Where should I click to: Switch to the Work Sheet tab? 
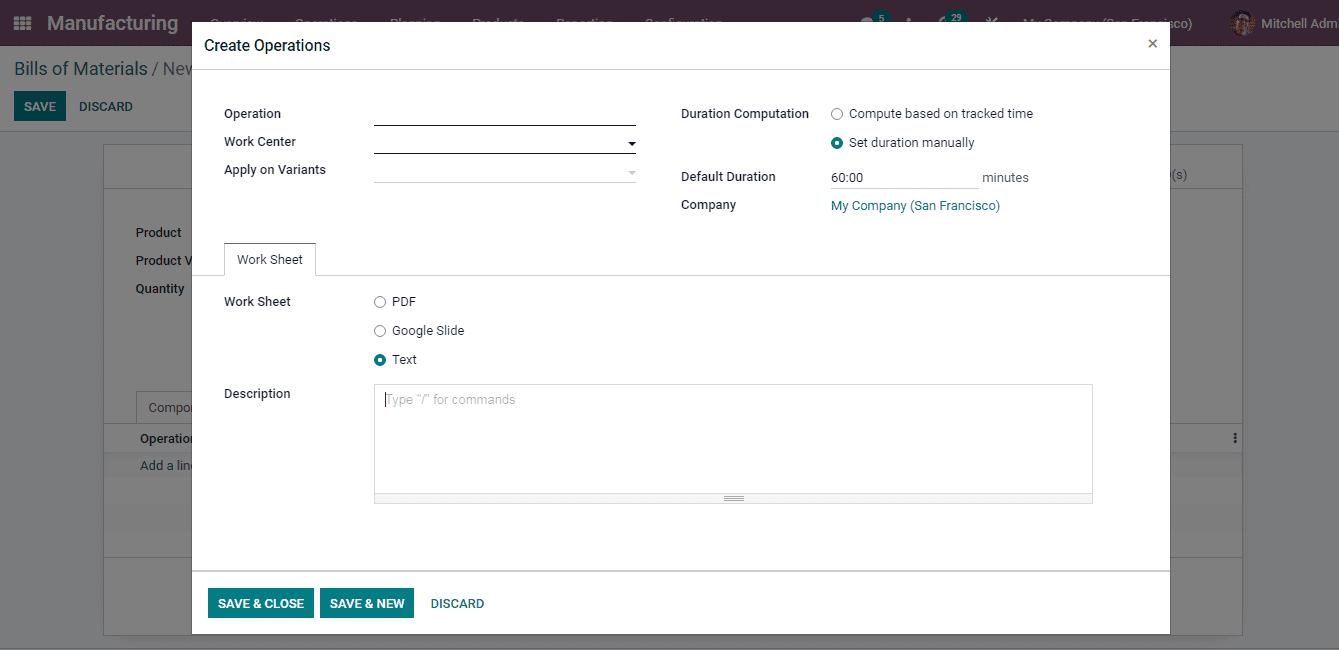(269, 259)
